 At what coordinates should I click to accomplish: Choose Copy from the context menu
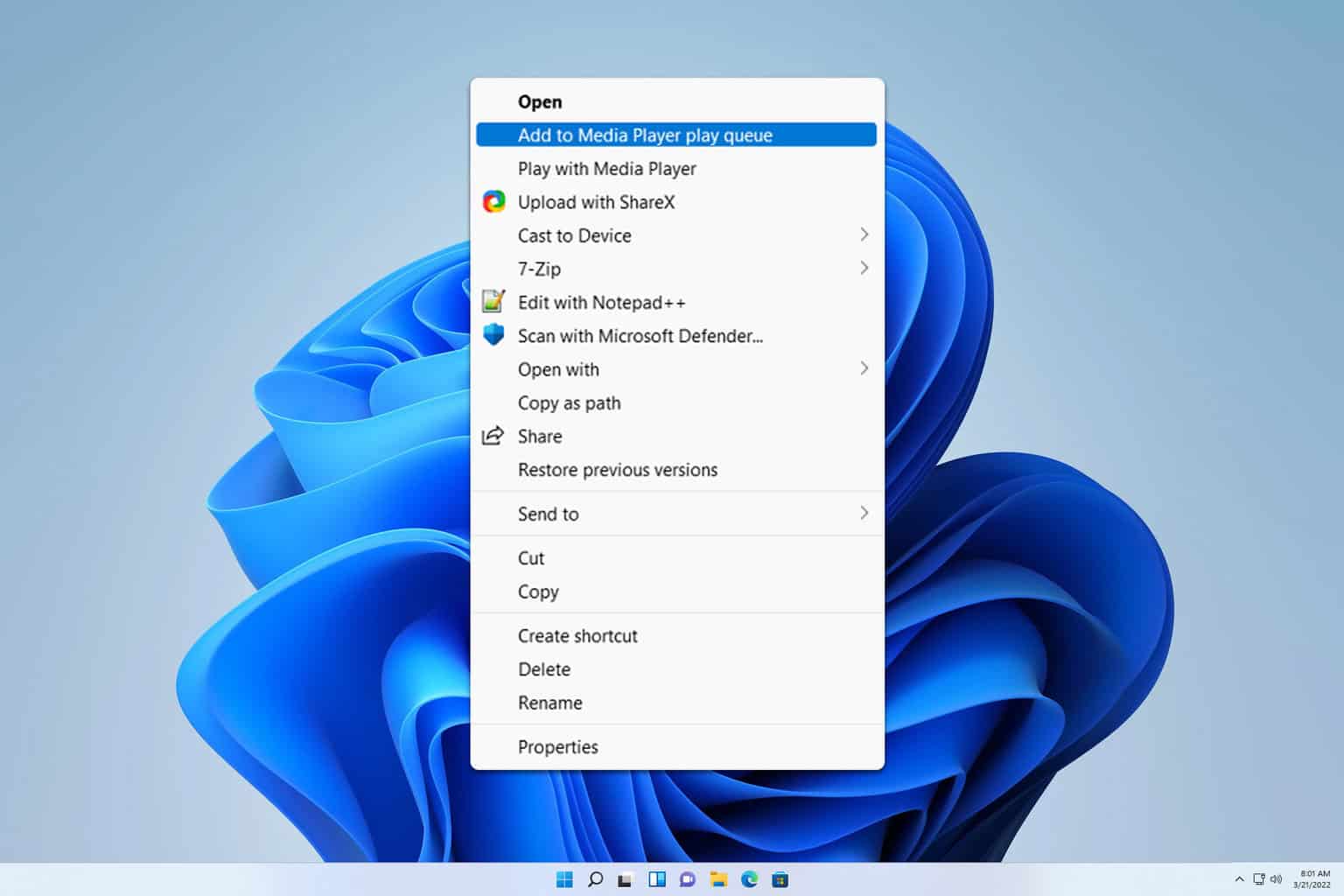tap(676, 591)
